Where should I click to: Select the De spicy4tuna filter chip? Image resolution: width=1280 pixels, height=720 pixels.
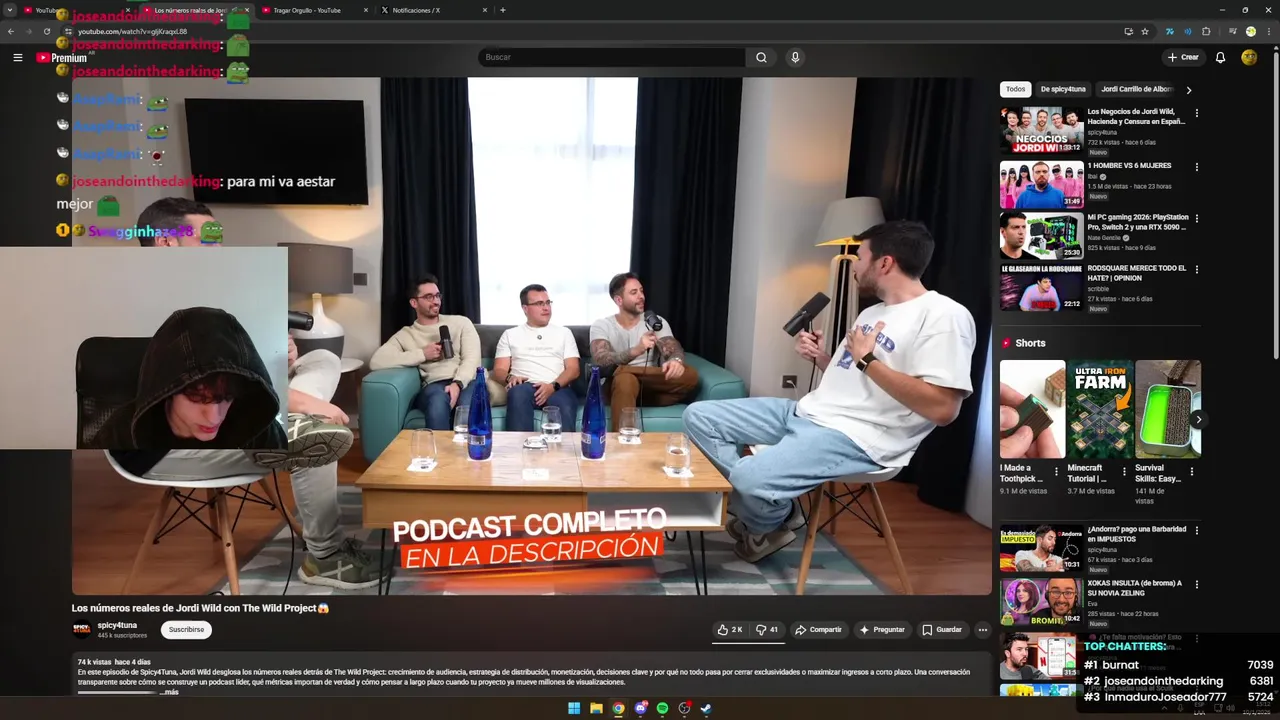[1063, 89]
